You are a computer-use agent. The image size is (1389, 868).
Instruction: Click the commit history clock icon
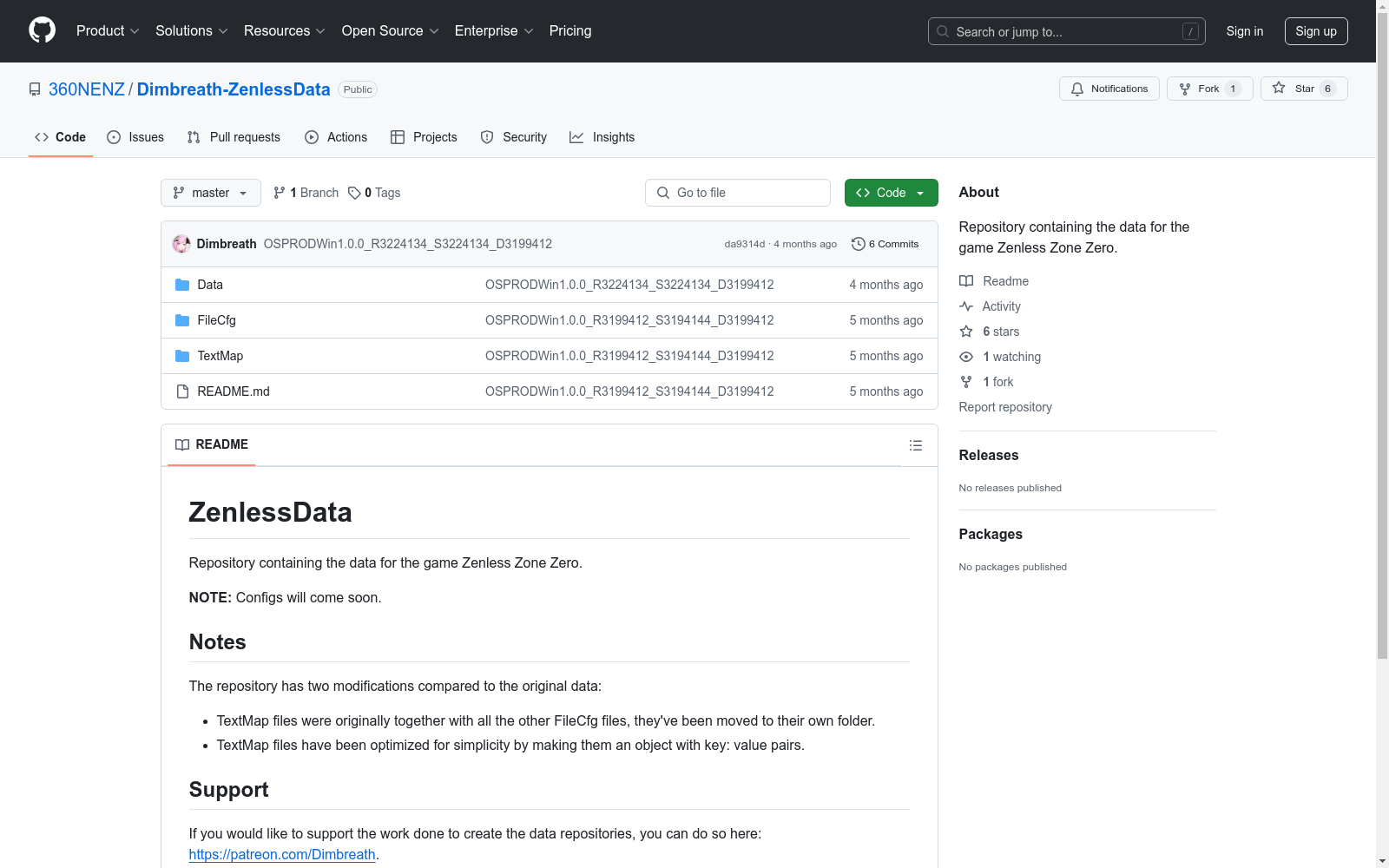coord(859,244)
